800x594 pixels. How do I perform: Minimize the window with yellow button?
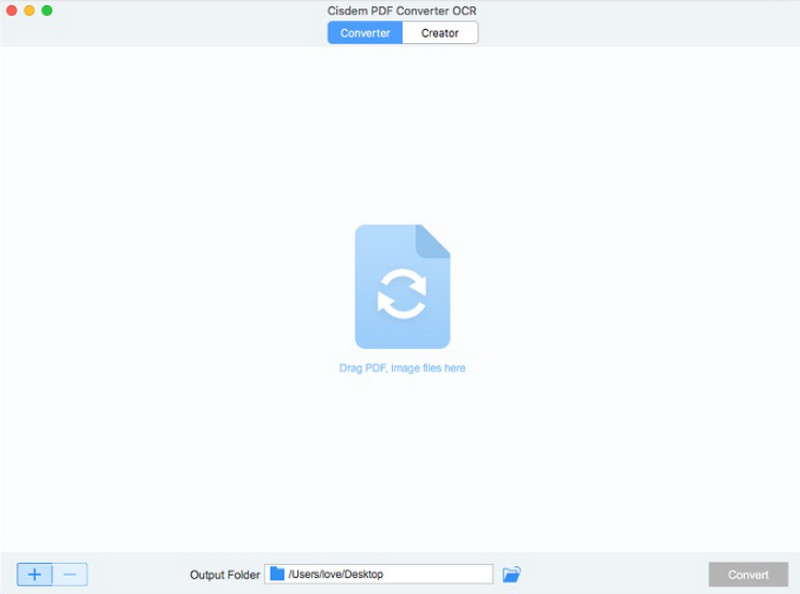pos(29,10)
